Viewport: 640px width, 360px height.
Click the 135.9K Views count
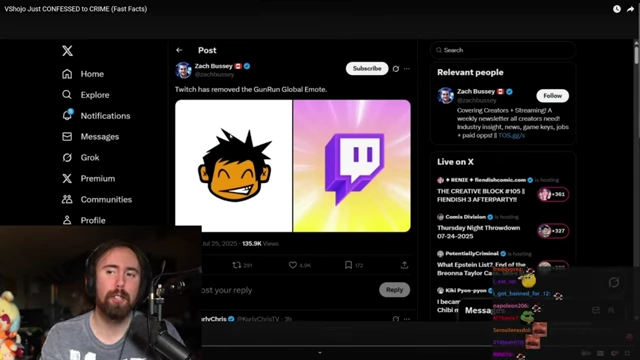tap(260, 243)
